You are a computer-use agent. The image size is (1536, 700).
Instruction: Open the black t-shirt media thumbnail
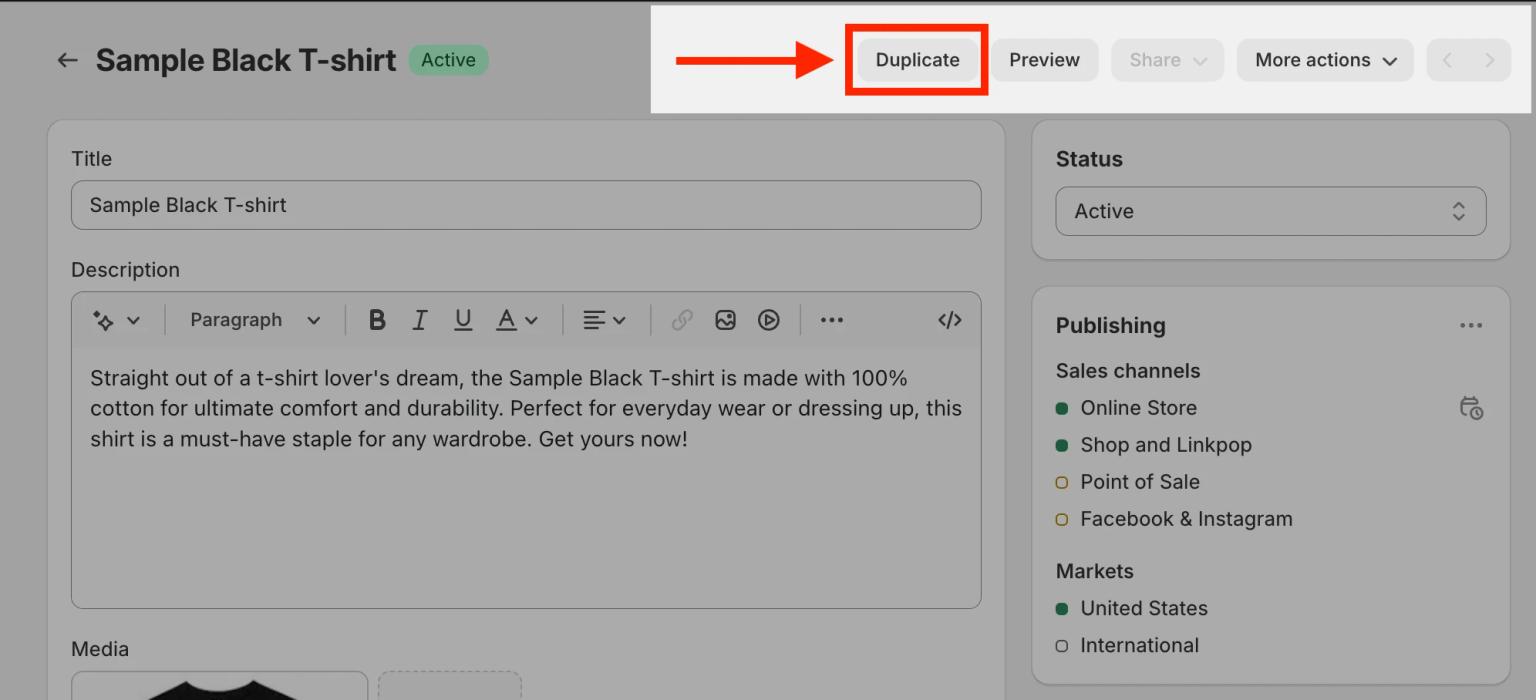click(x=220, y=686)
